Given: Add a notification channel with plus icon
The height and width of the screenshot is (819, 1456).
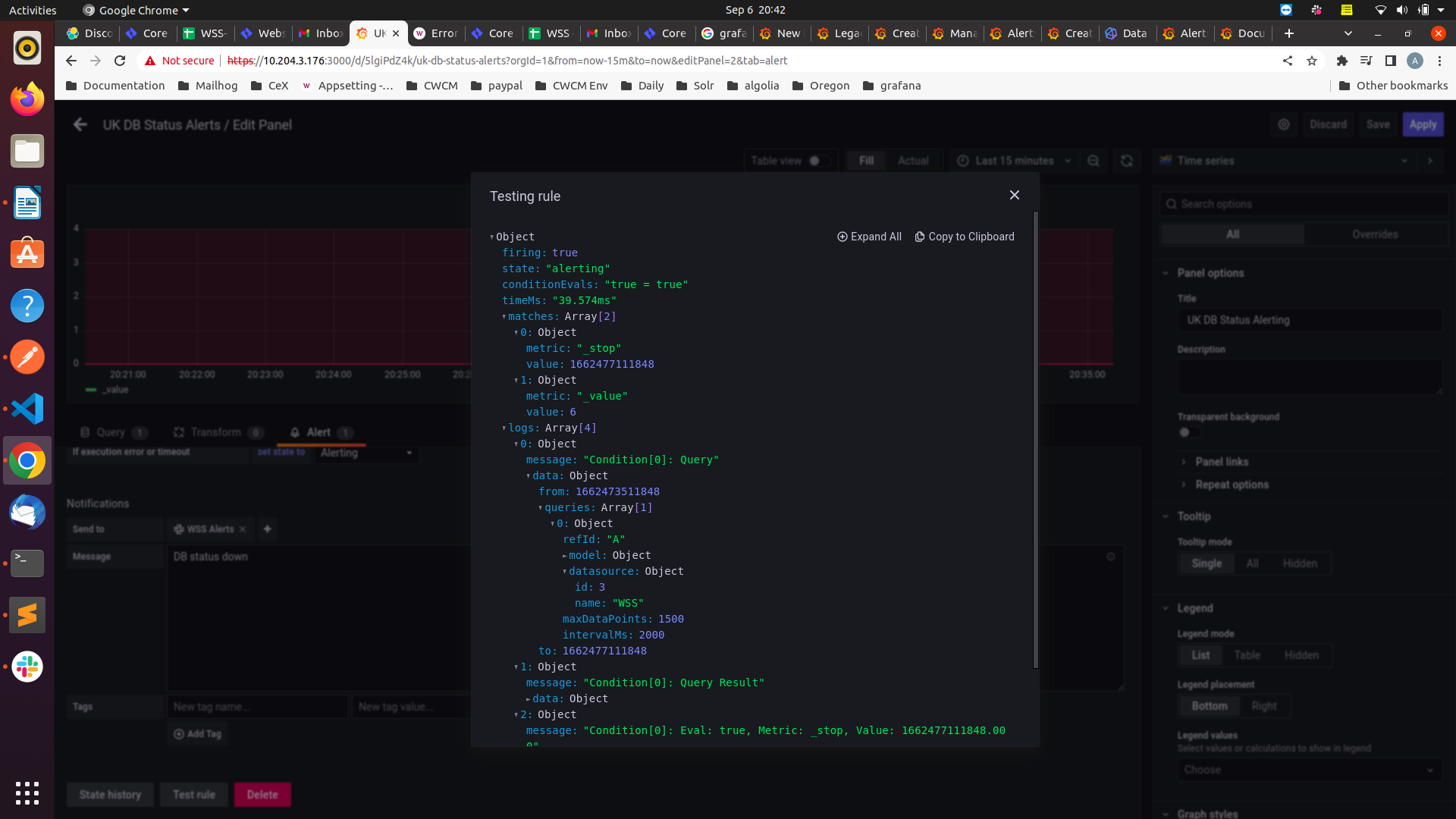Looking at the screenshot, I should tap(267, 529).
